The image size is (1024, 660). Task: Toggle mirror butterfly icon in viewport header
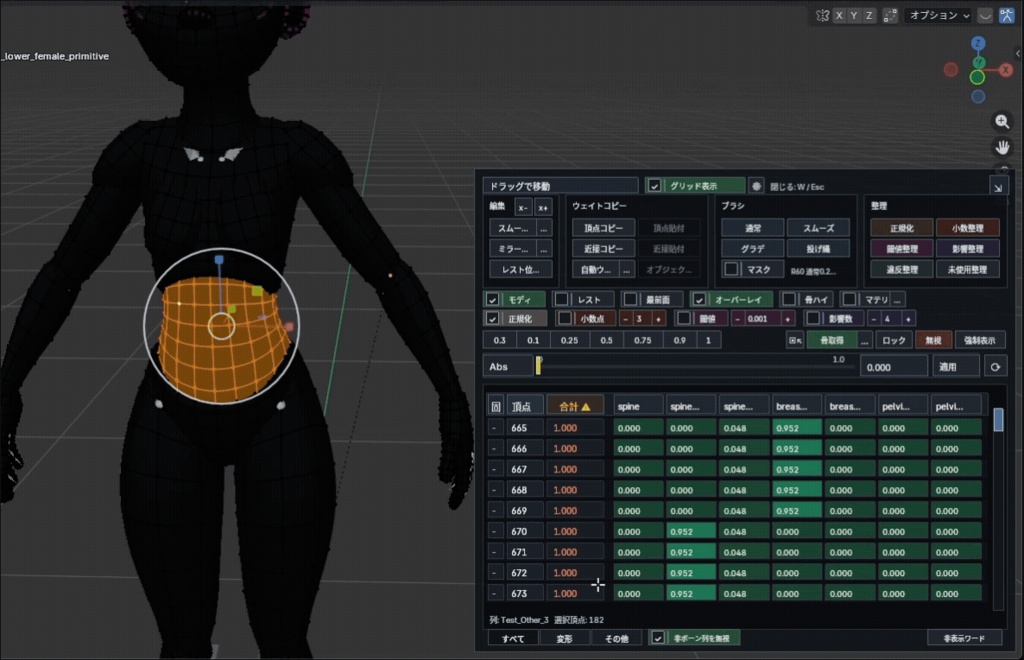click(822, 15)
